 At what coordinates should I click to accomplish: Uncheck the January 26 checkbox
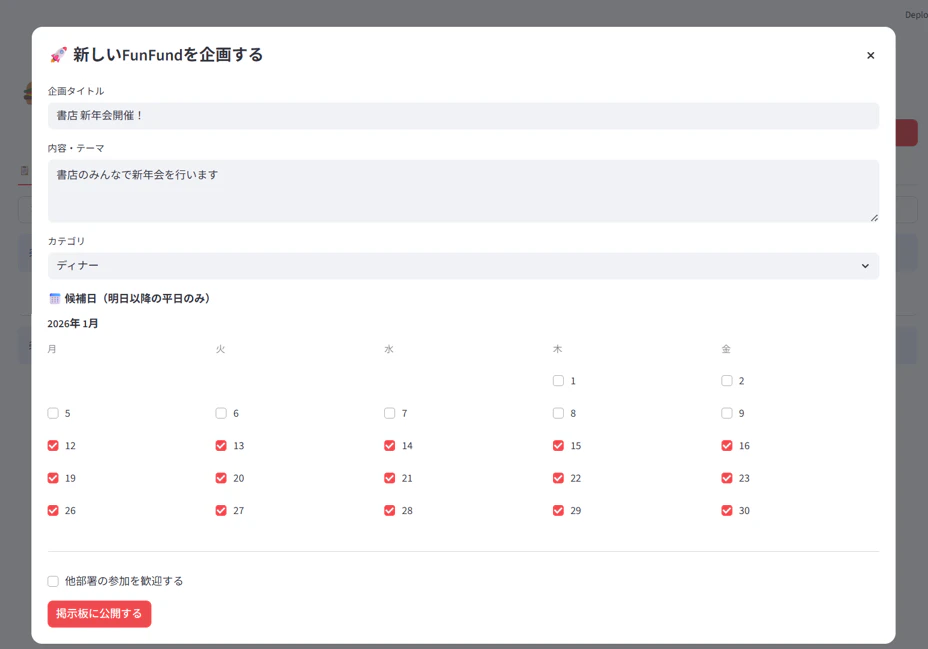coord(53,511)
